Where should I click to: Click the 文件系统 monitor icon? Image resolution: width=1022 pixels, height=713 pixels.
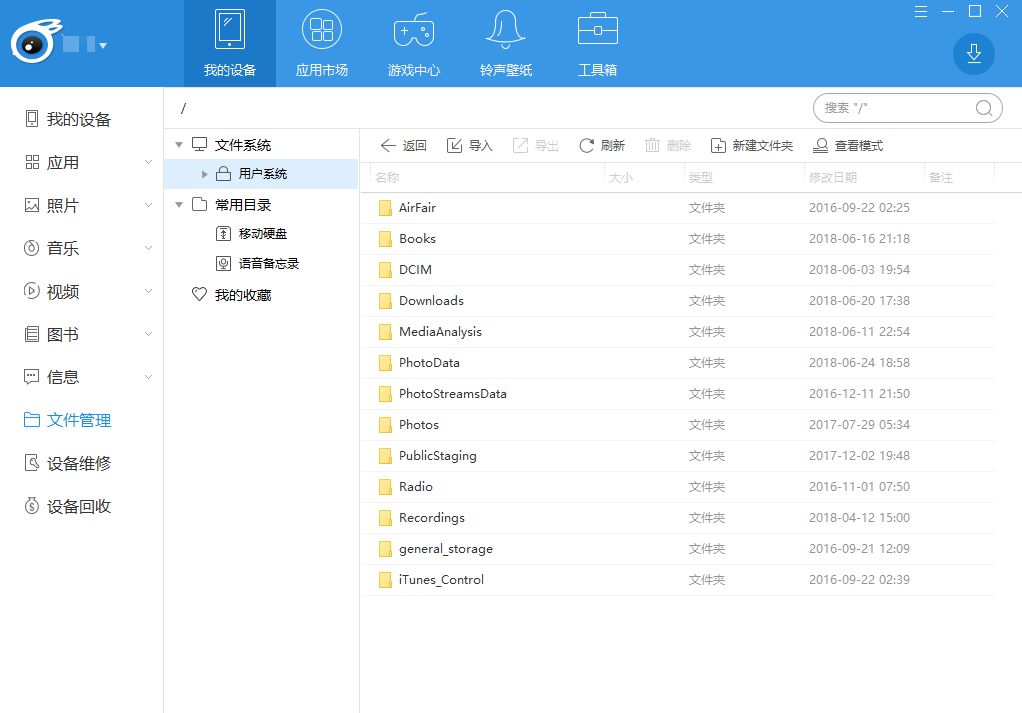(199, 144)
